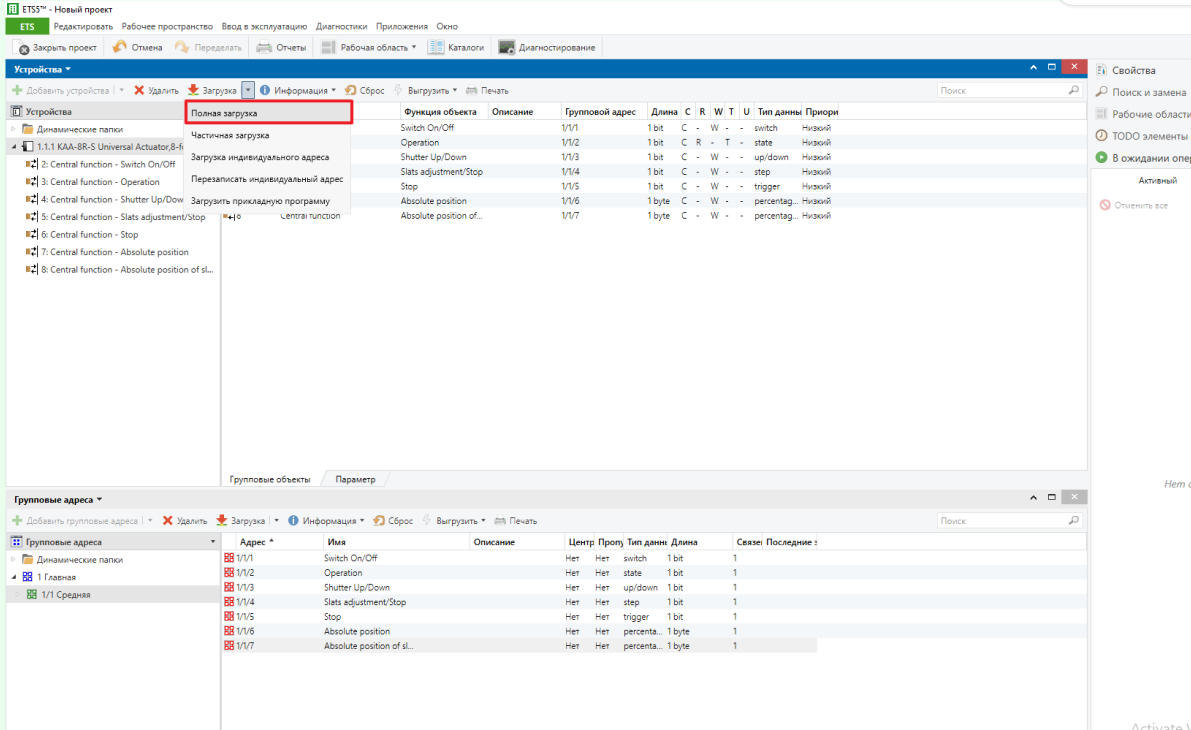
Task: Select Полная загрузка menu entry
Action: (x=268, y=112)
